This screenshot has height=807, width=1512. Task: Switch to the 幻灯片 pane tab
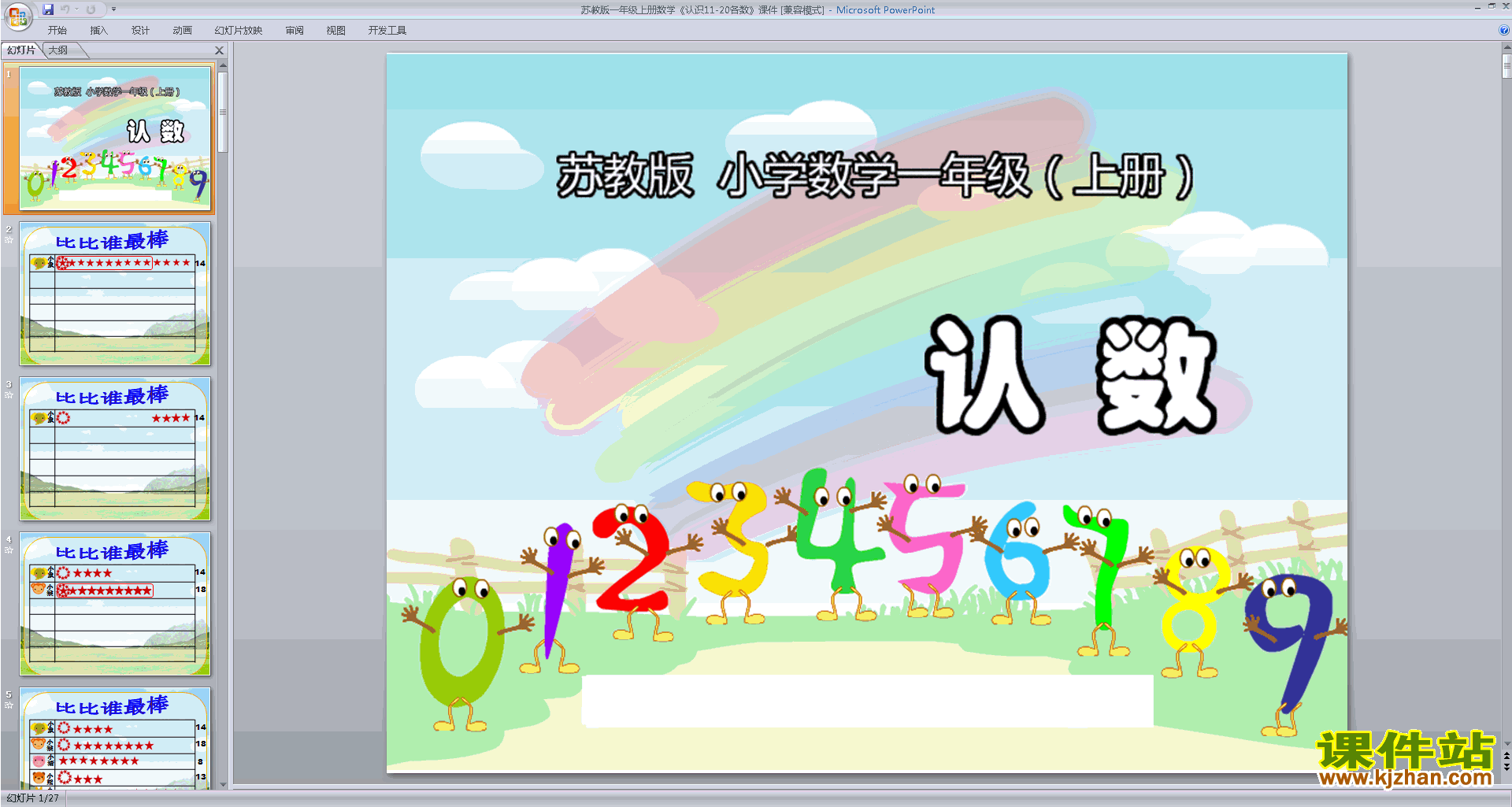[x=21, y=50]
